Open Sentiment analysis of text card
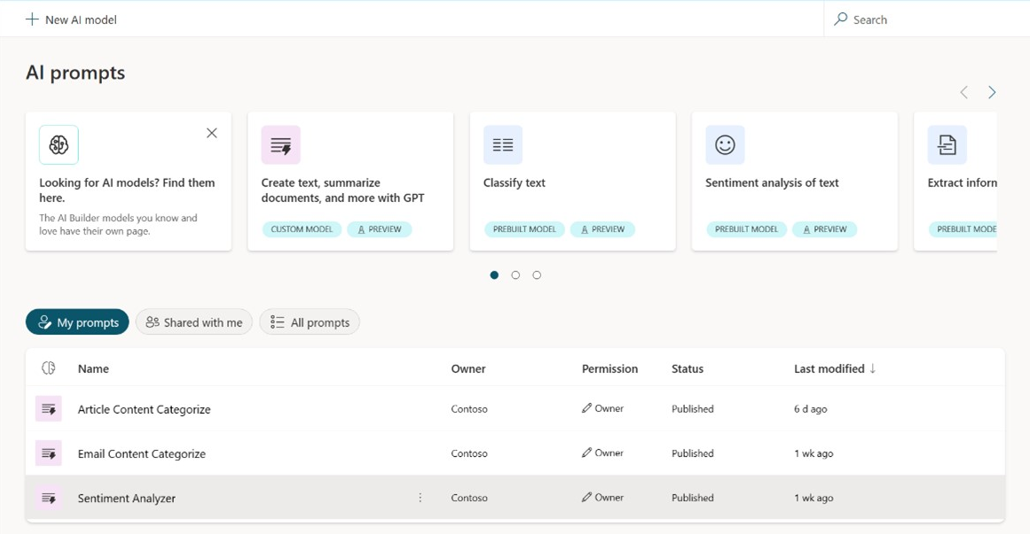This screenshot has width=1031, height=534. 795,182
